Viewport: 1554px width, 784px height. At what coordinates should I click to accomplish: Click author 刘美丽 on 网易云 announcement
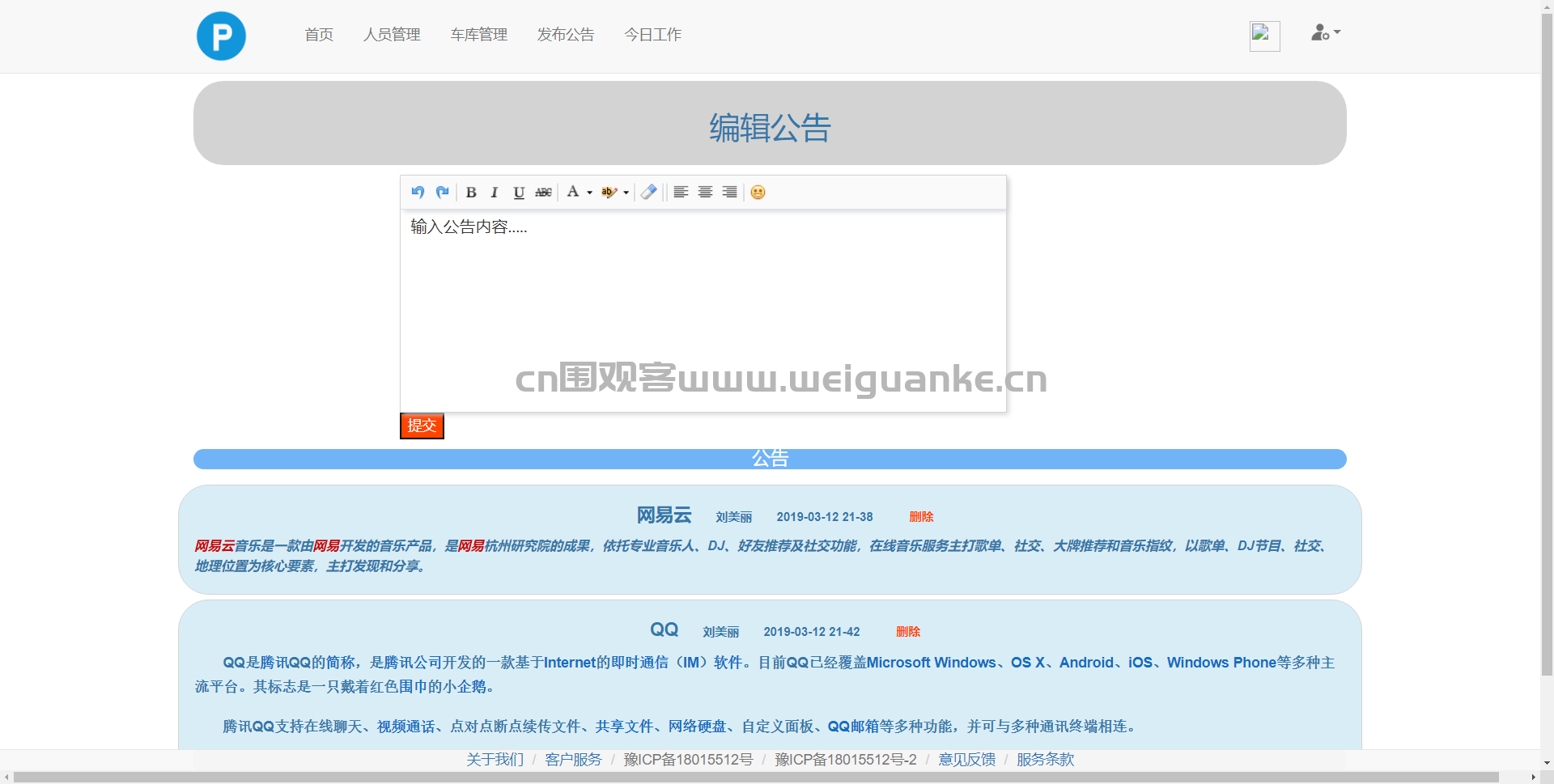coord(734,517)
